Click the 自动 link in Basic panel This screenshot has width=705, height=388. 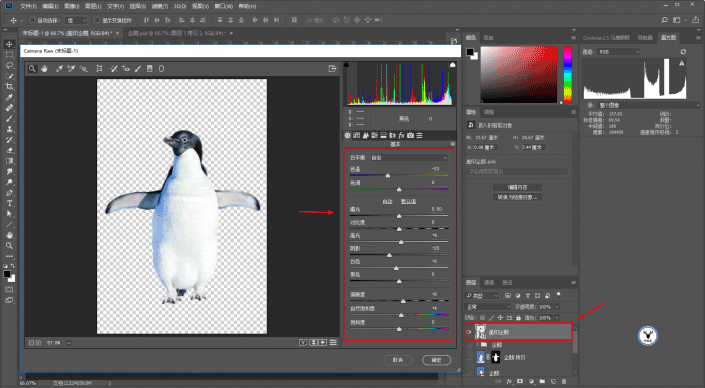coord(388,202)
